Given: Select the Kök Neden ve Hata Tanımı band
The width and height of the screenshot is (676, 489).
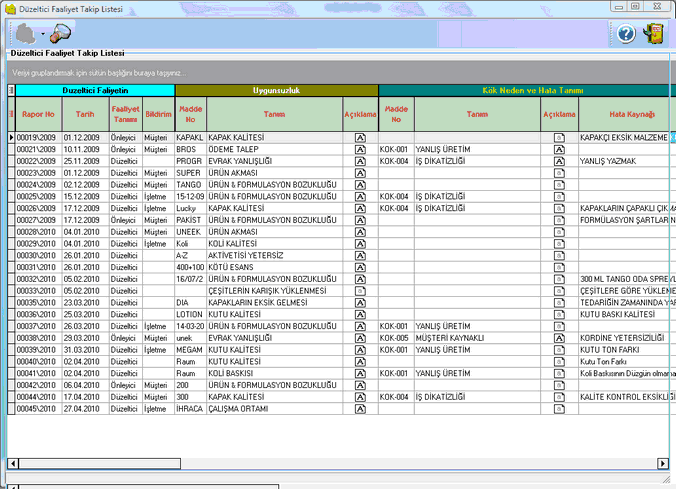Looking at the screenshot, I should 527,90.
